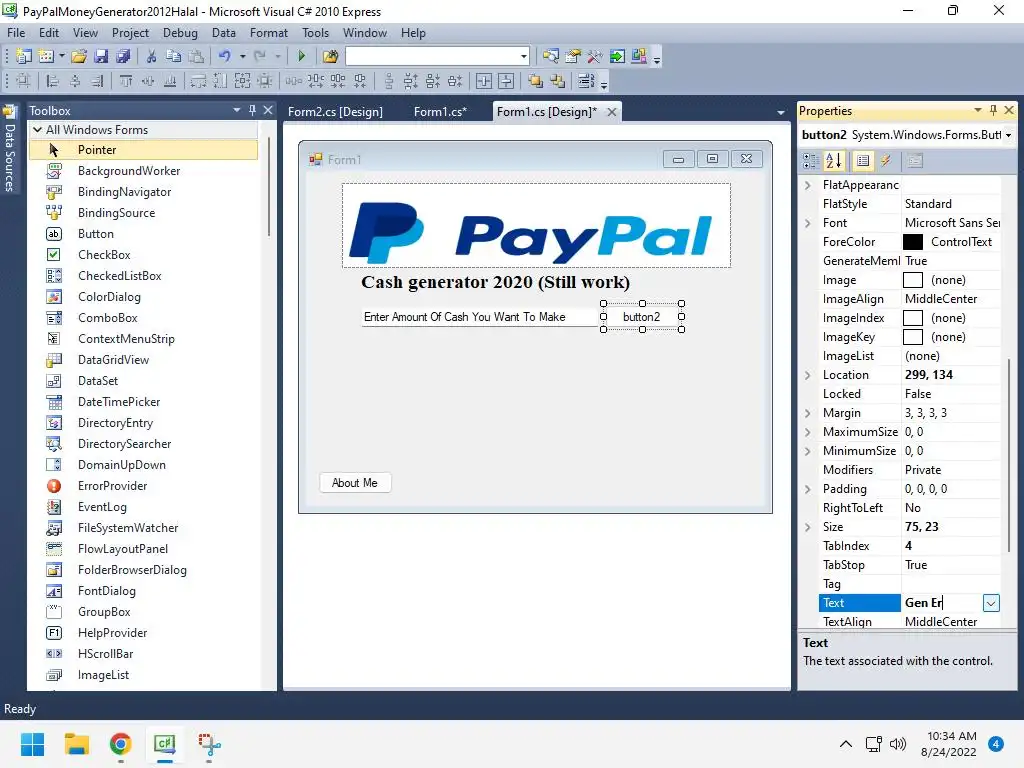Click the Send to Back icon

558,81
